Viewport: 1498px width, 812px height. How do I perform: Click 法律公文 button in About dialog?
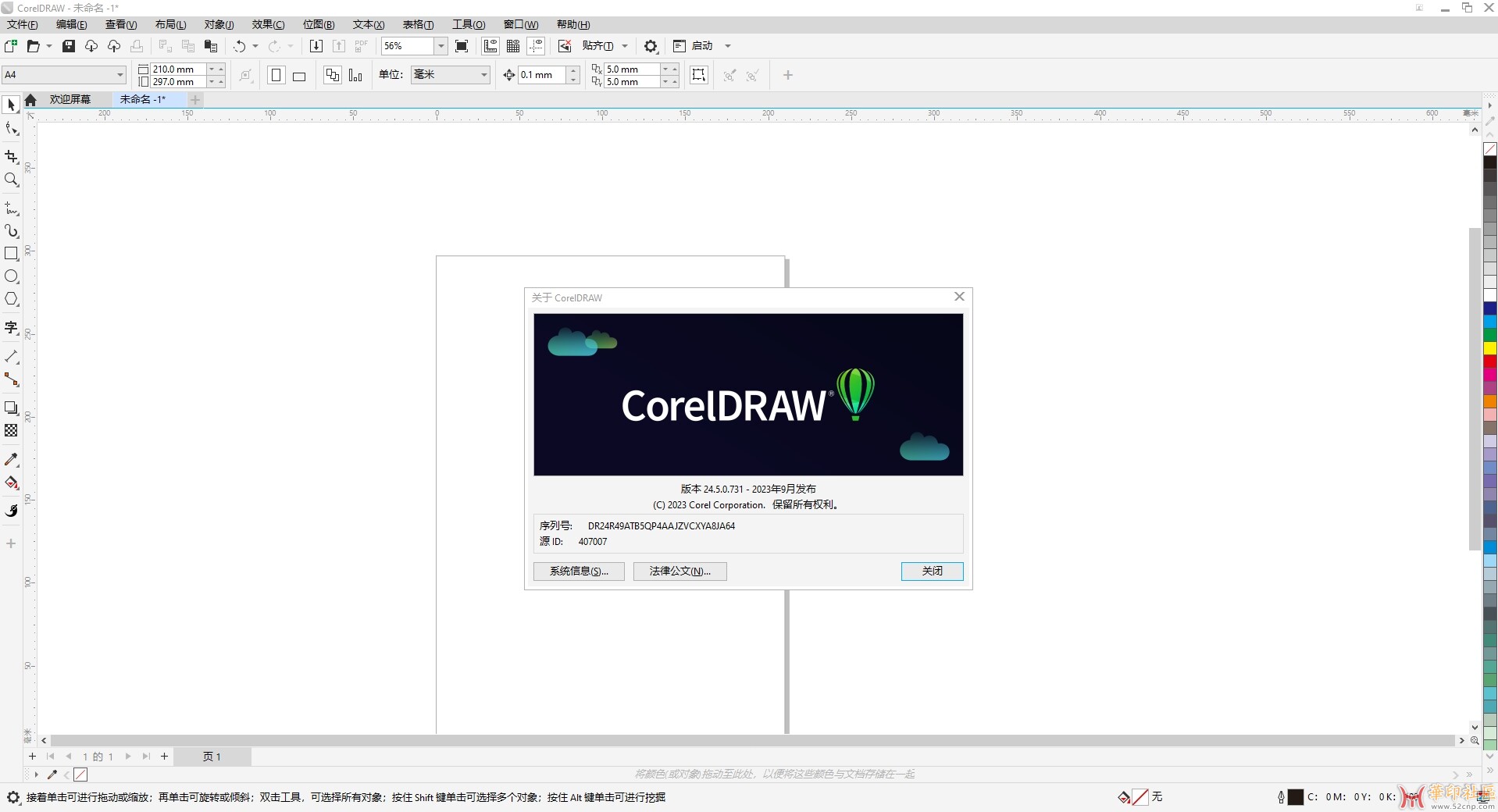pyautogui.click(x=679, y=571)
